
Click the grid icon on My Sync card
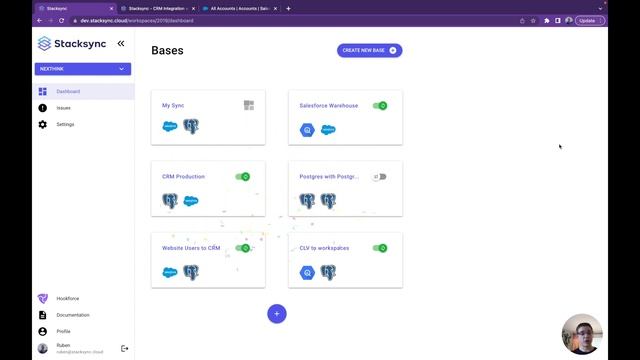click(x=249, y=105)
